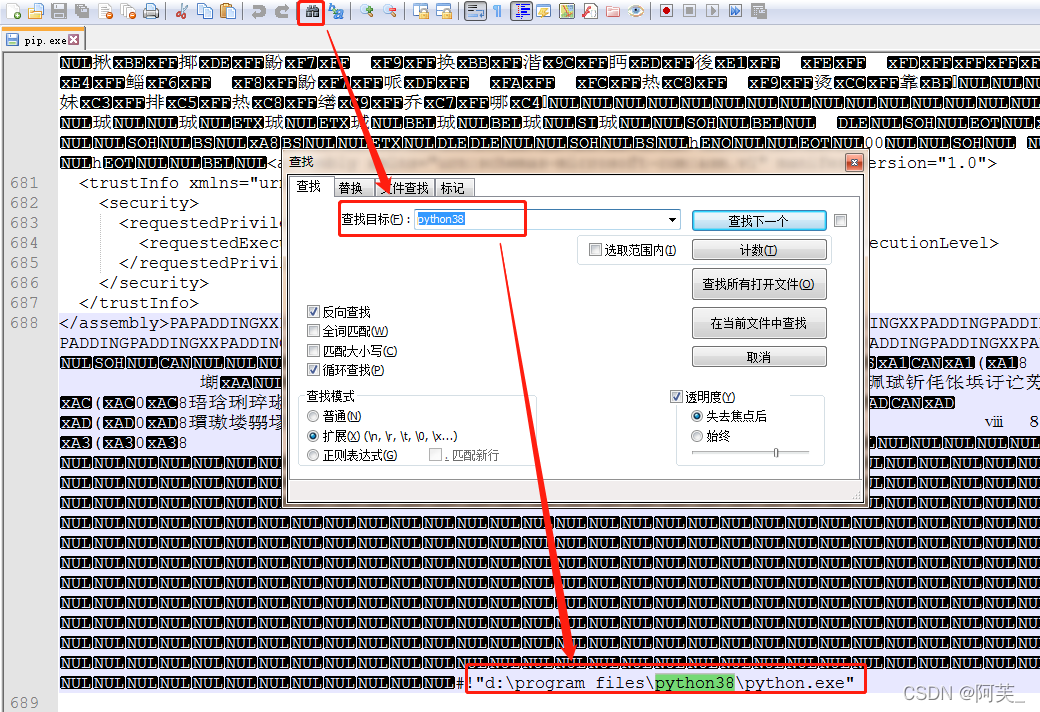
Task: Toggle synchronized horizontal scrolling icon
Action: [x=444, y=11]
